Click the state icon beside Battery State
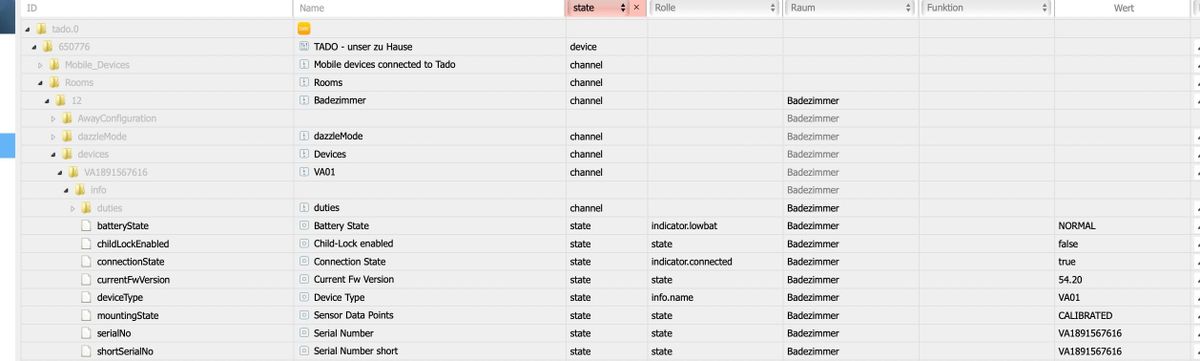Image resolution: width=1200 pixels, height=361 pixels. (x=304, y=226)
